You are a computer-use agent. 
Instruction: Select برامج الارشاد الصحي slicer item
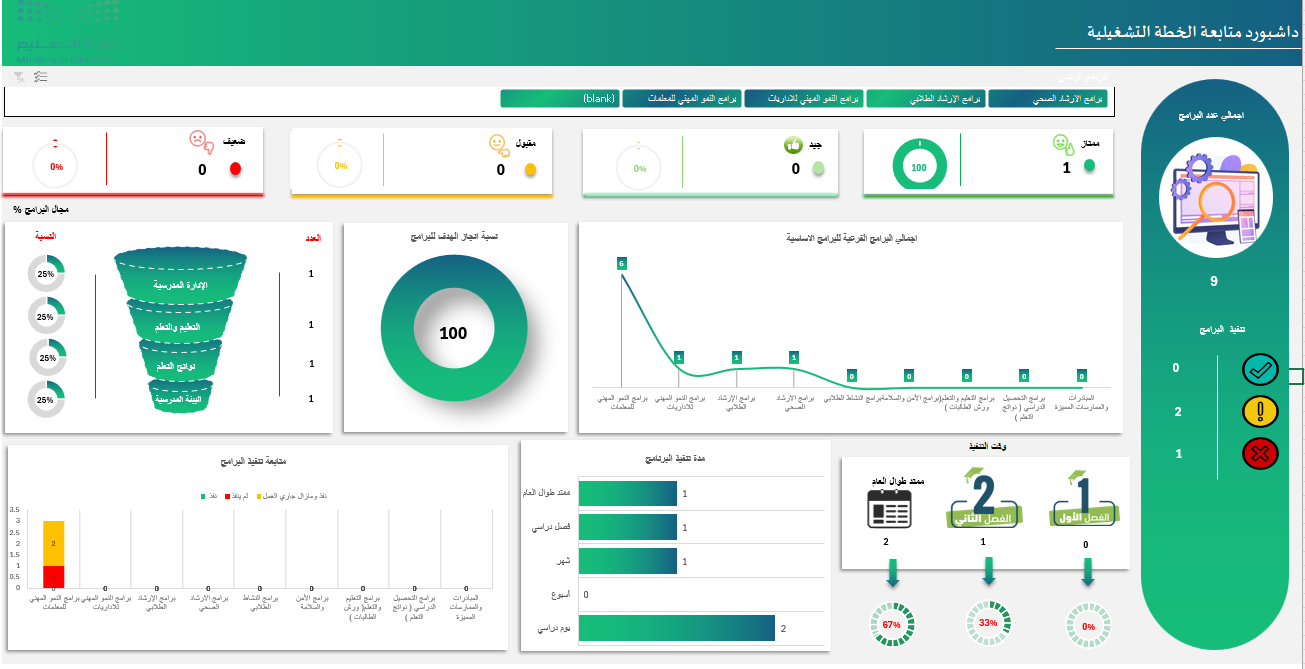1047,99
